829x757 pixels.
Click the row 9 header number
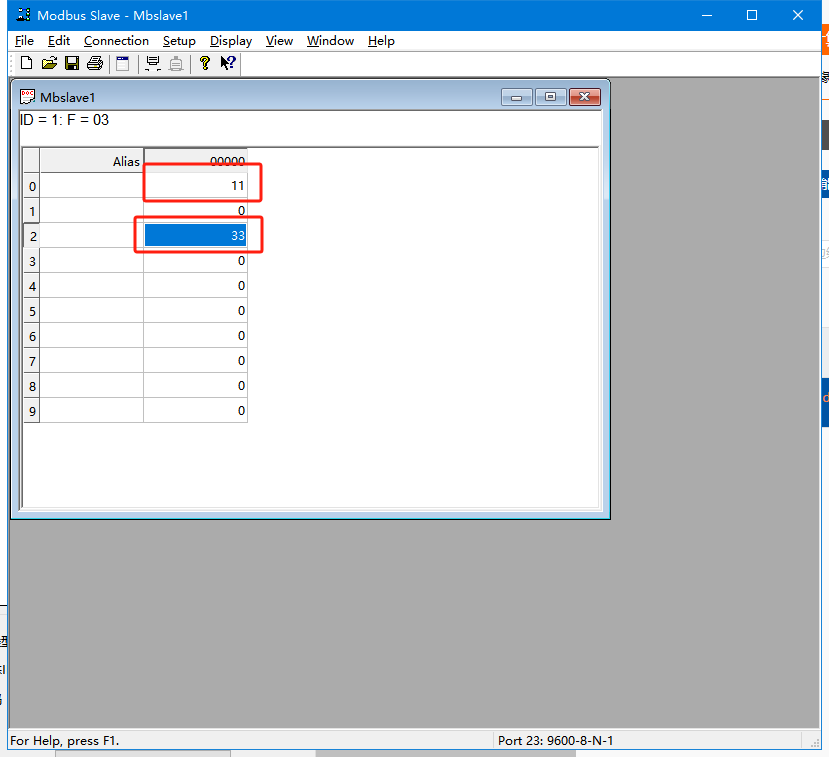[x=32, y=410]
